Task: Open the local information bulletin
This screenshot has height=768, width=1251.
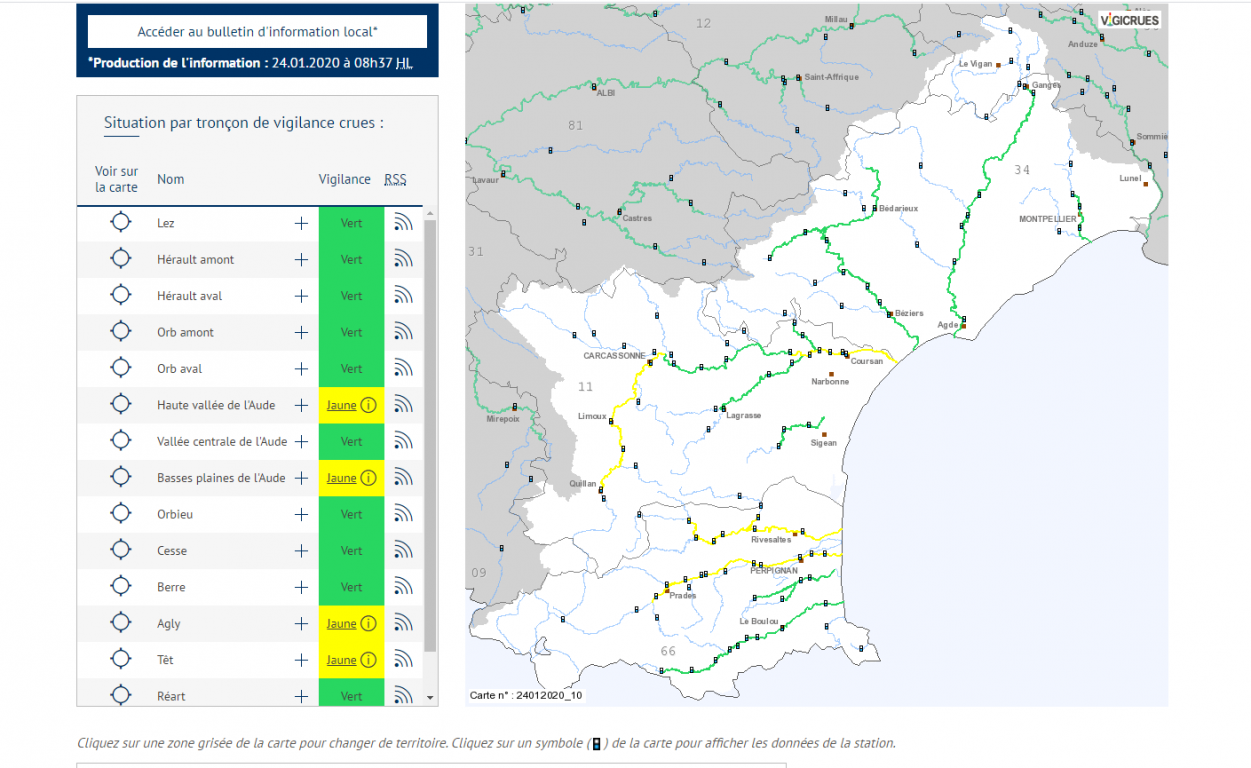Action: [257, 31]
